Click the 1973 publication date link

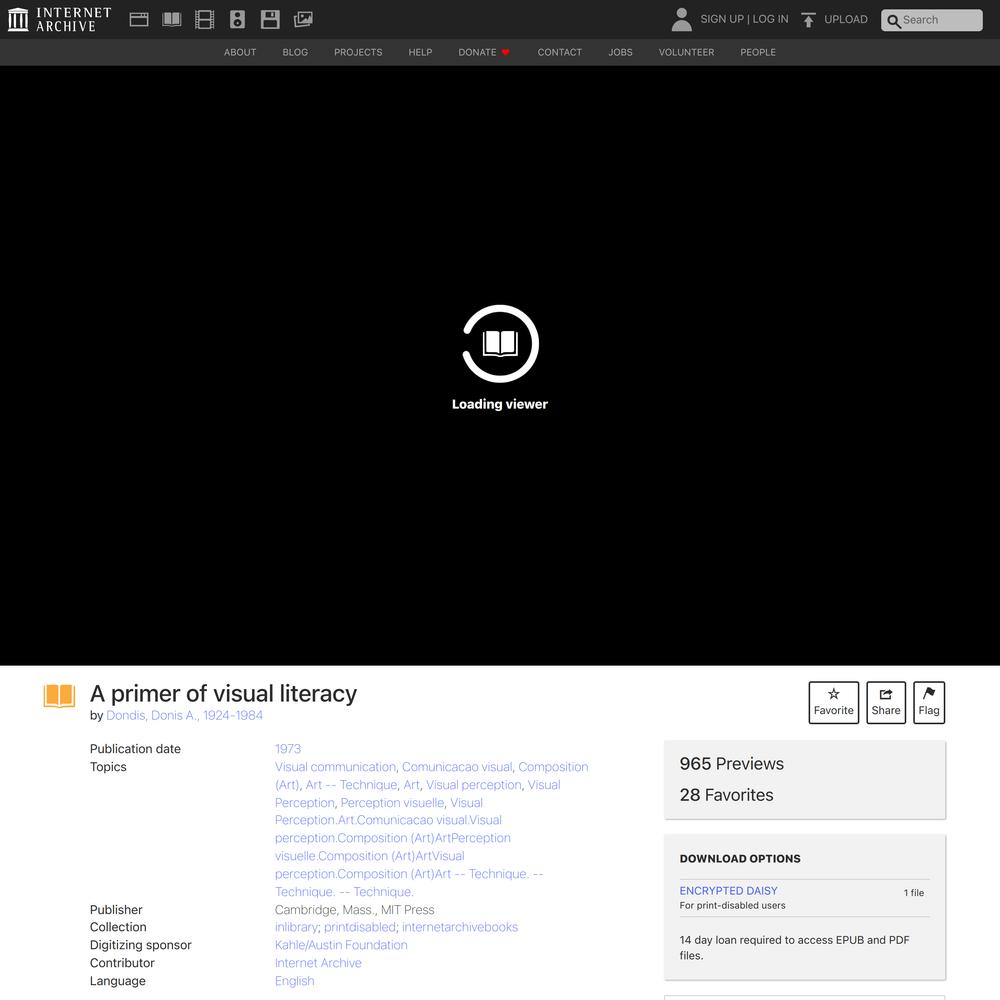(288, 749)
